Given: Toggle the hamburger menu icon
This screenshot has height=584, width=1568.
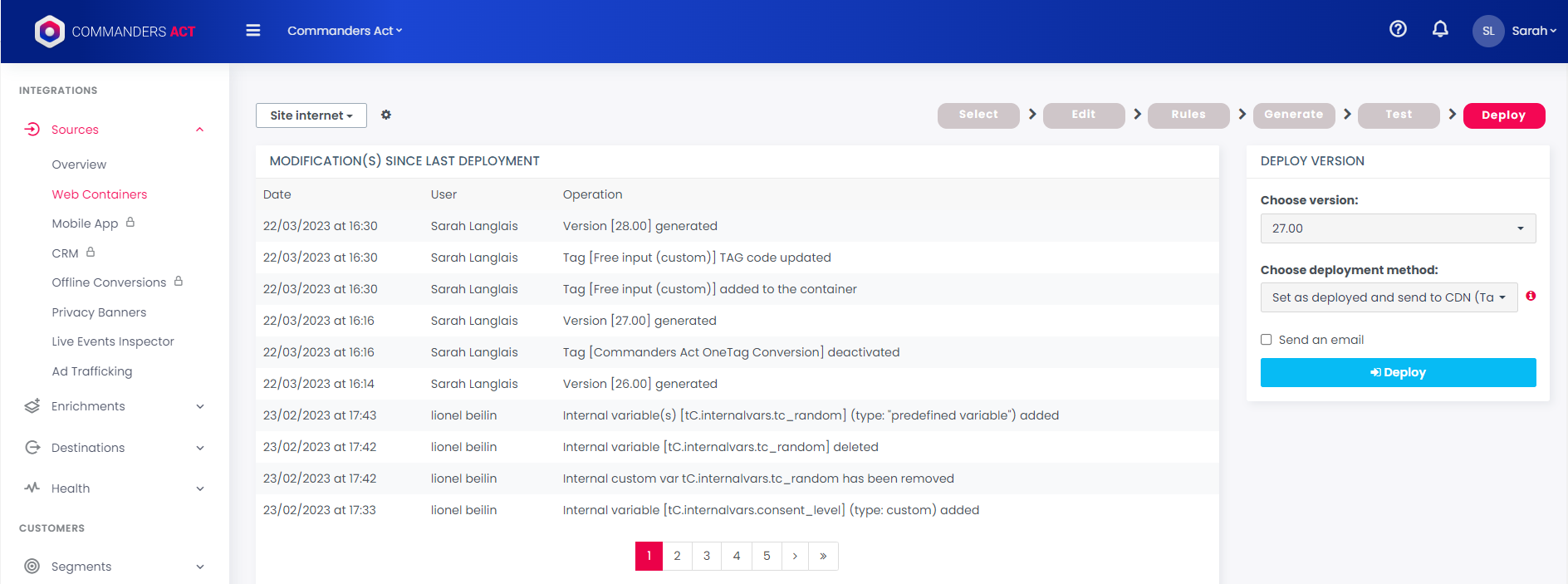Looking at the screenshot, I should pos(253,31).
